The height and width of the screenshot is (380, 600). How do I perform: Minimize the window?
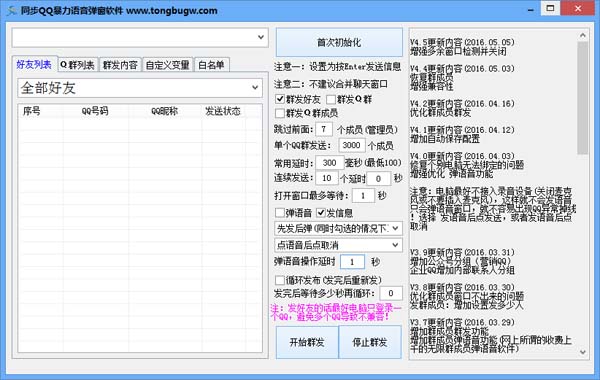click(530, 9)
